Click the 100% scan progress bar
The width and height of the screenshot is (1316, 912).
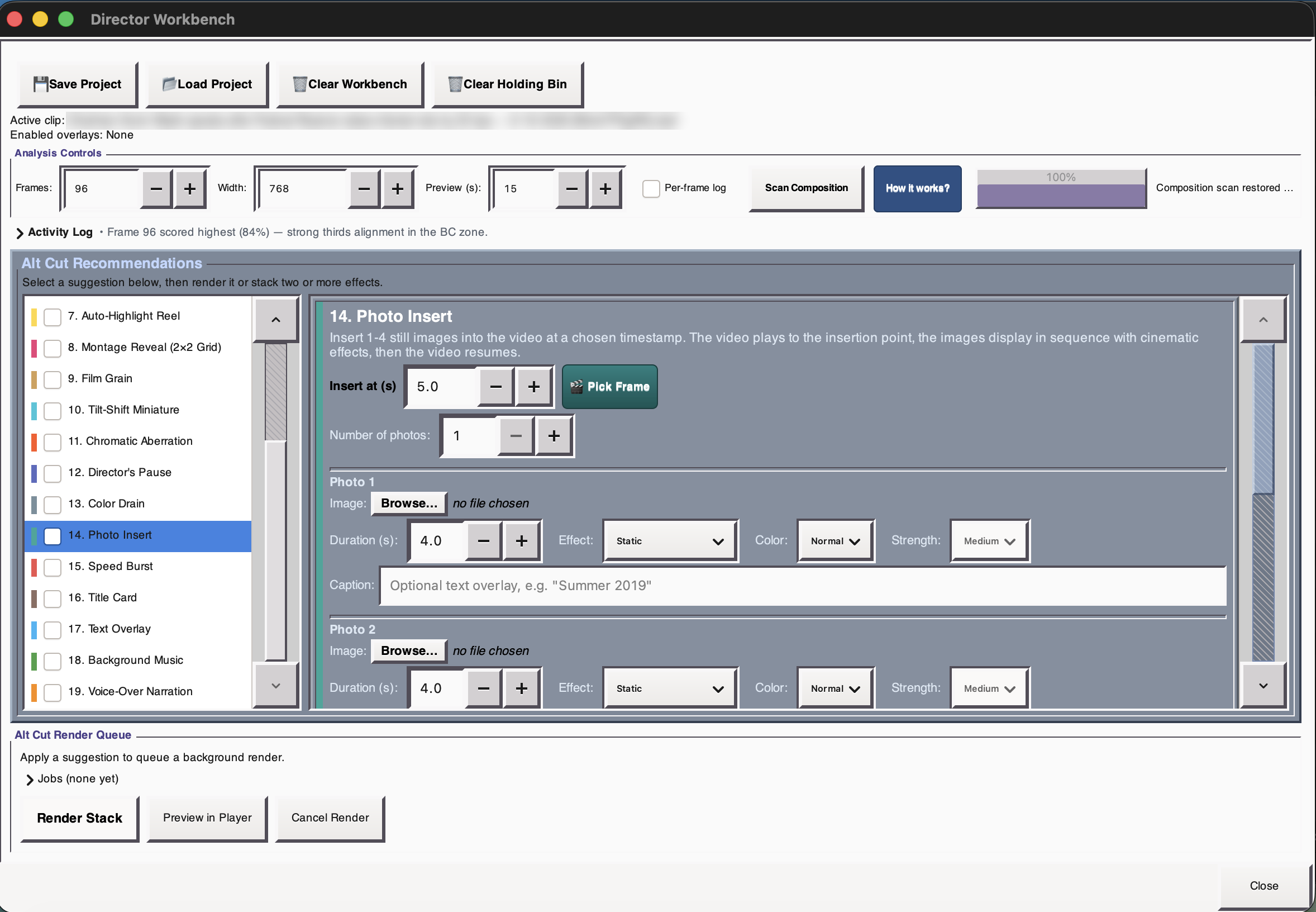(1061, 188)
